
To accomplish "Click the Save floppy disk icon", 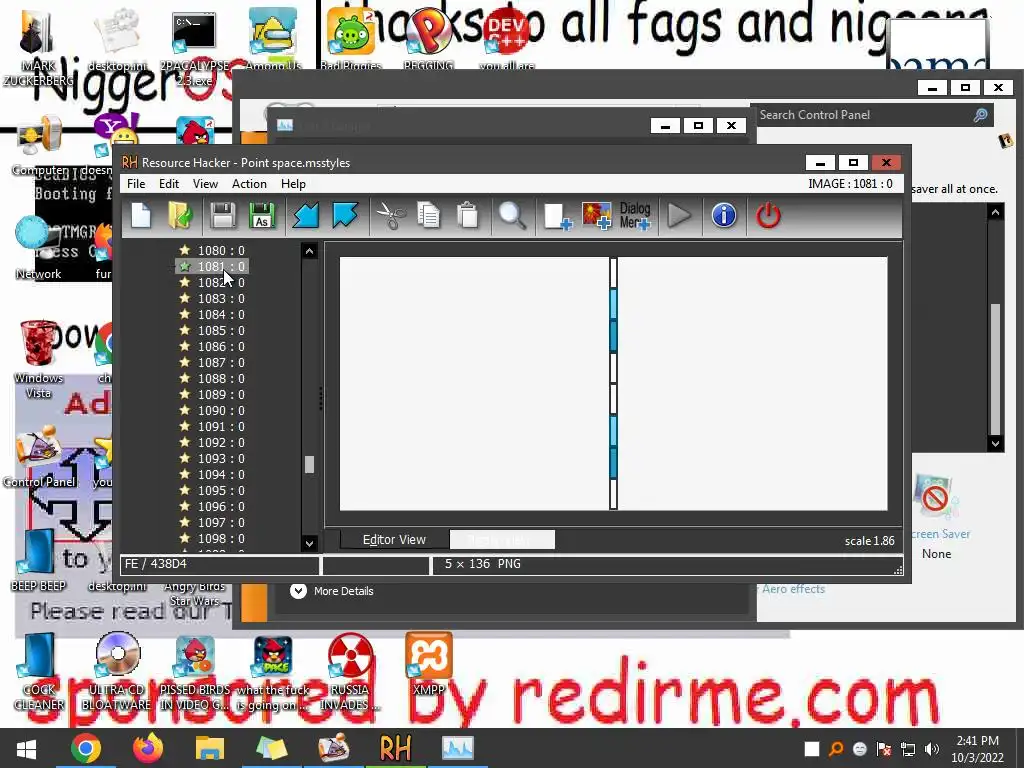I will pyautogui.click(x=223, y=216).
